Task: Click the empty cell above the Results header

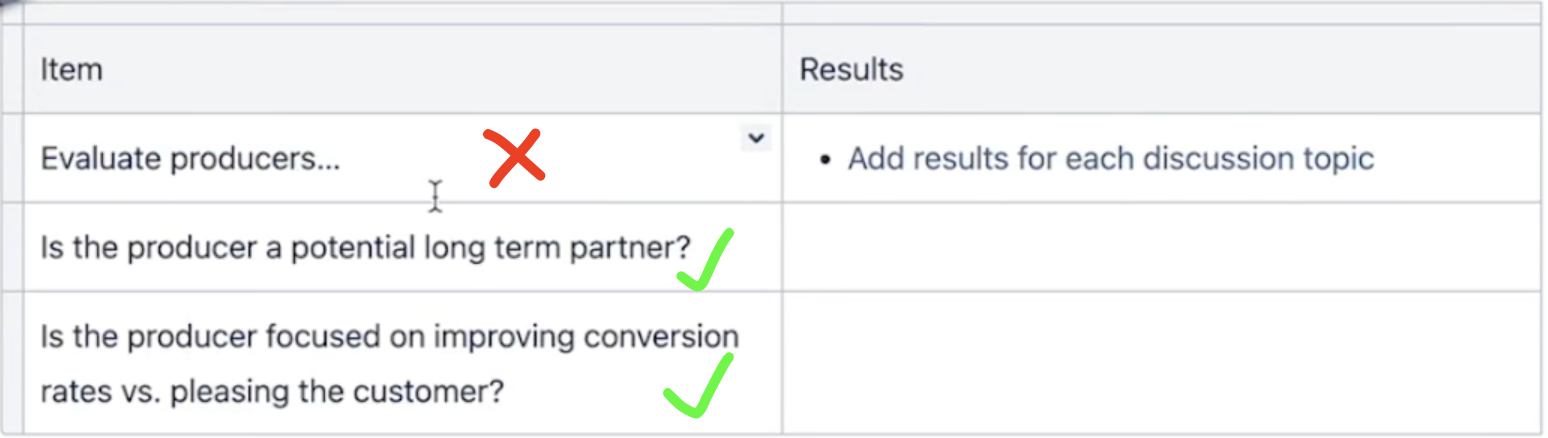Action: (x=1161, y=12)
